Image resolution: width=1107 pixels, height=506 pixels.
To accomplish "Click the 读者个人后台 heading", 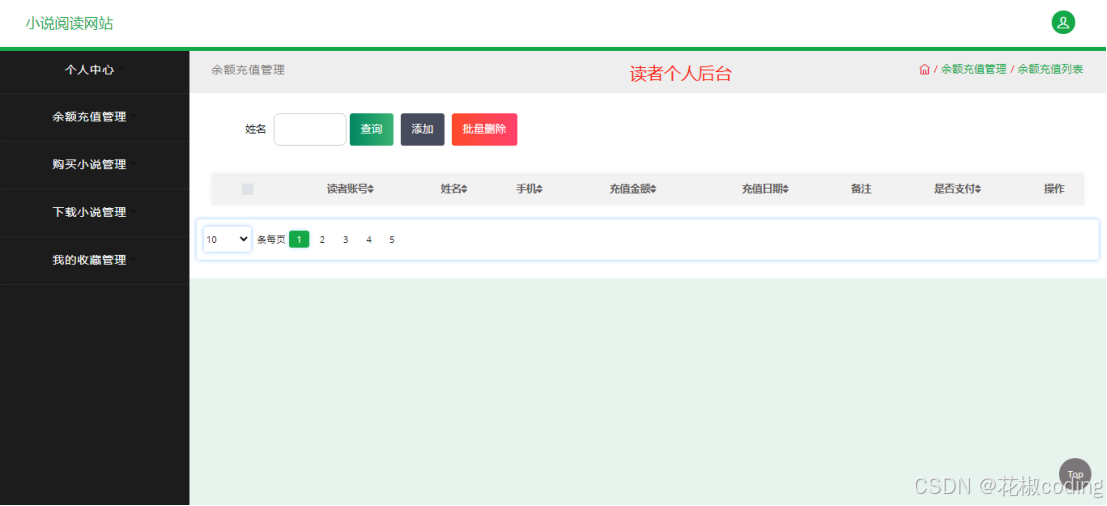I will click(681, 73).
